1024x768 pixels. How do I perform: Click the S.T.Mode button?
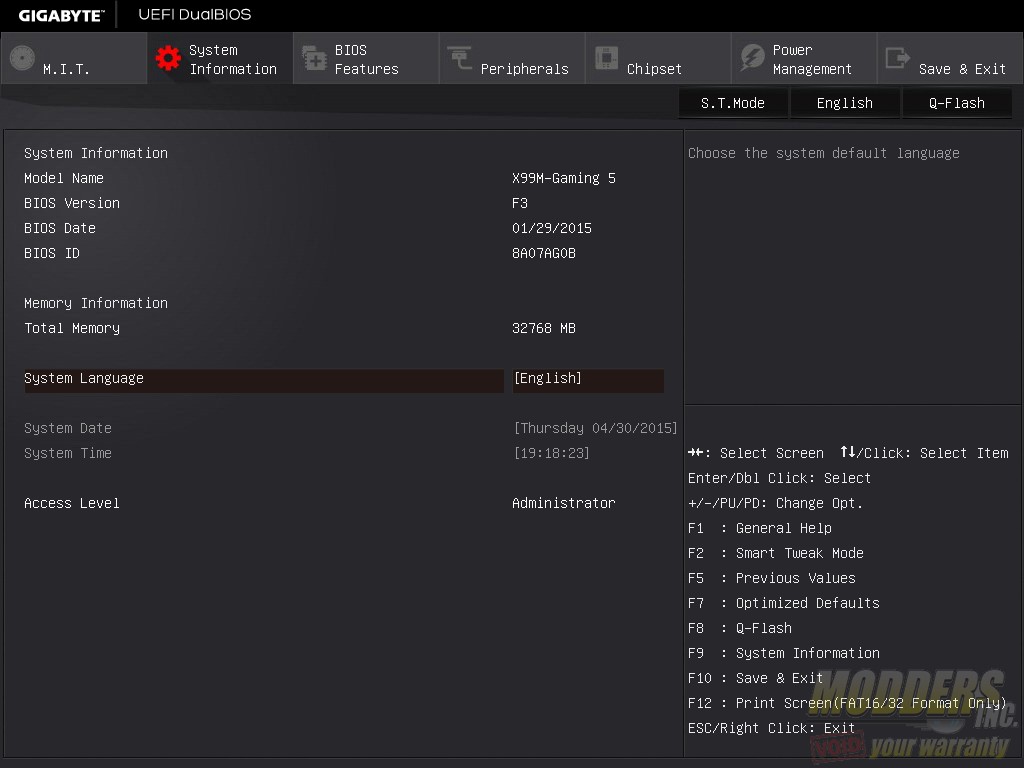pyautogui.click(x=733, y=103)
